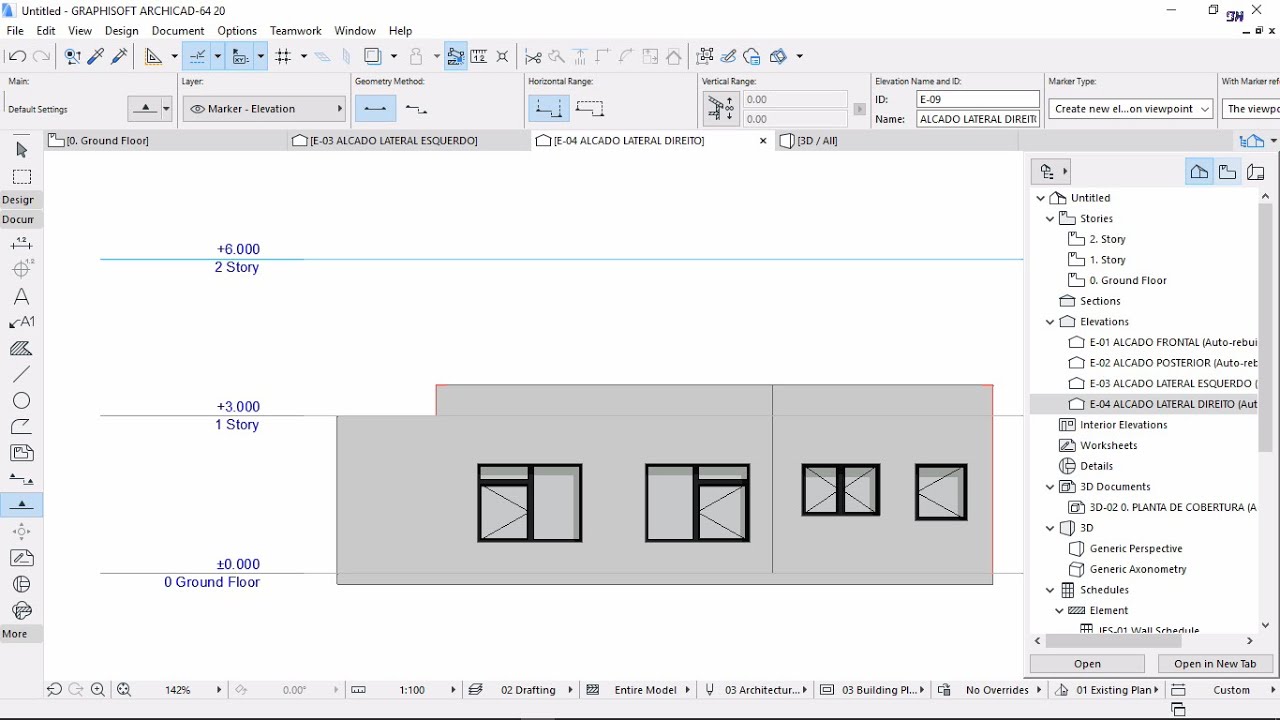Open the 02 Drafting layer combination dropdown
This screenshot has height=720, width=1280.
[528, 690]
